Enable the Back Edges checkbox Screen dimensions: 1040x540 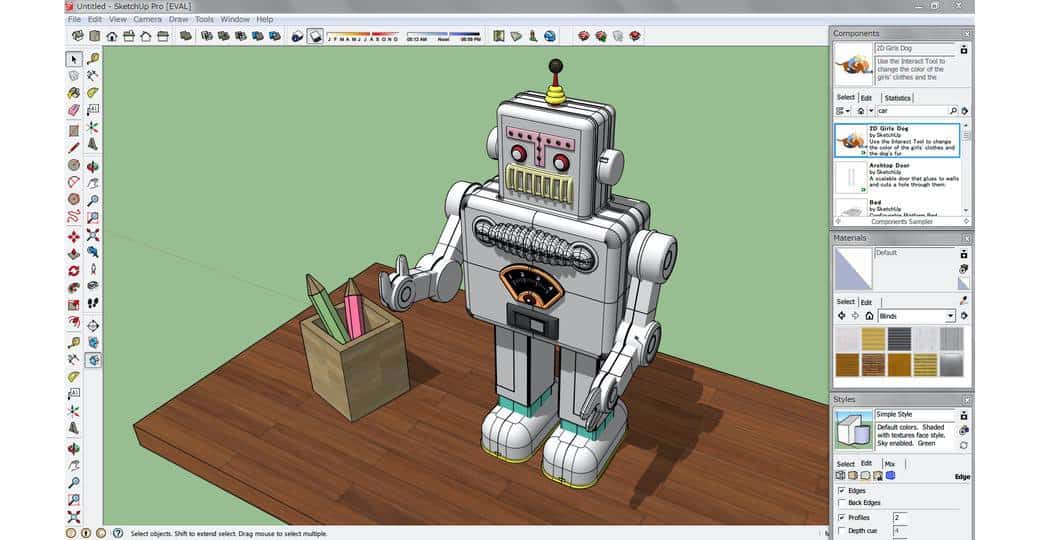842,503
